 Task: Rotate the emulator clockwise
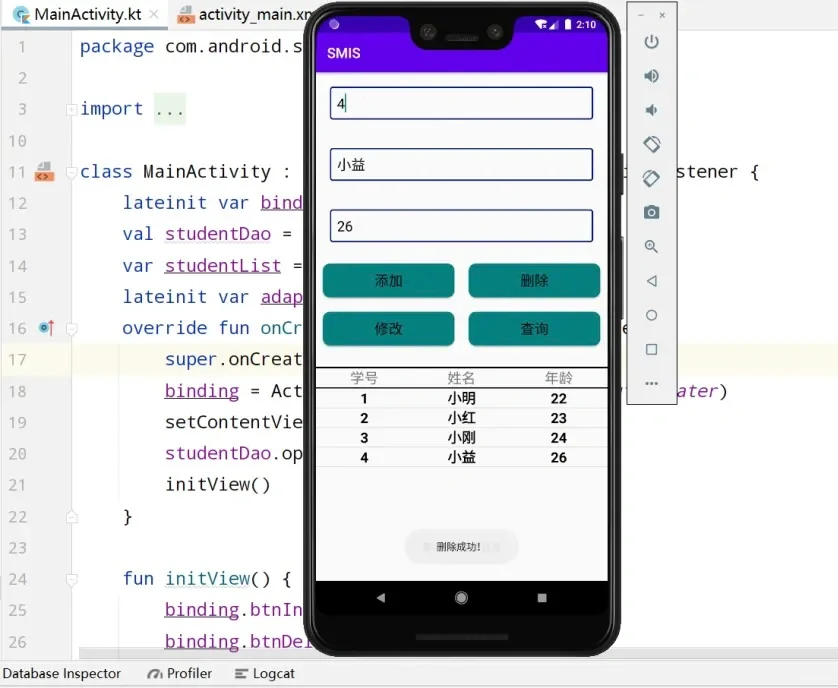point(651,177)
